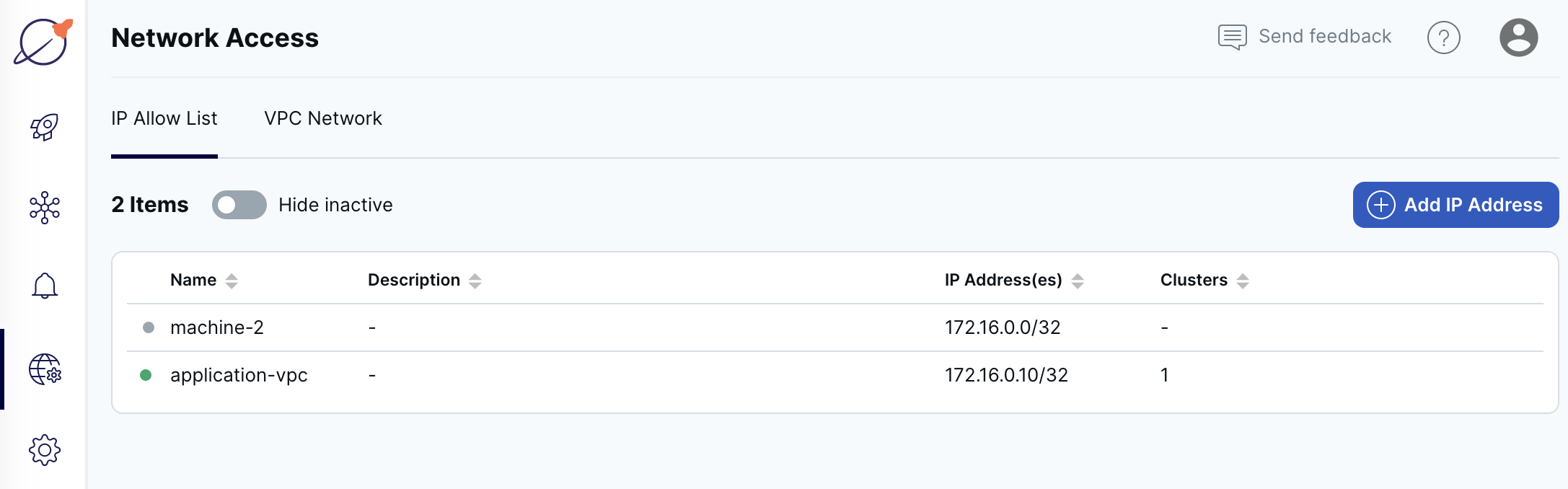Image resolution: width=1568 pixels, height=489 pixels.
Task: Click the Send feedback chat icon
Action: pyautogui.click(x=1231, y=36)
